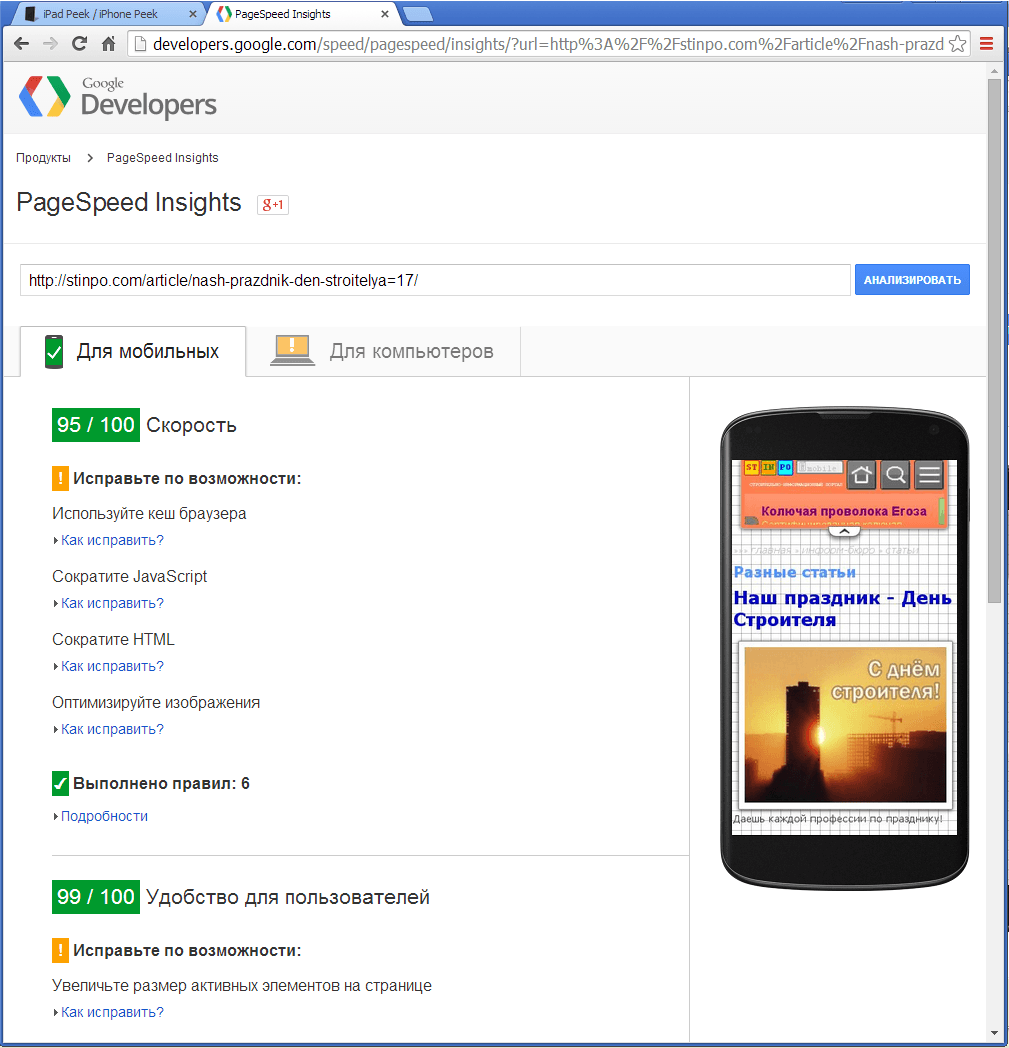Screen dimensions: 1009x1048
Task: Switch to the Для компьютеров tab
Action: coord(384,352)
